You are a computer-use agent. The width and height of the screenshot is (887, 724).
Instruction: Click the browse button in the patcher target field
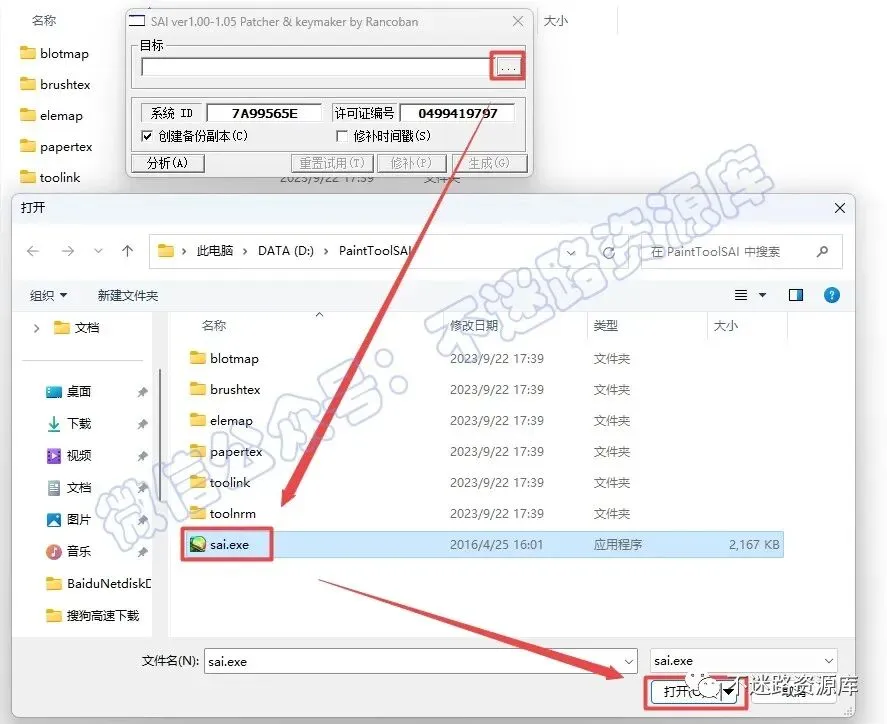507,67
